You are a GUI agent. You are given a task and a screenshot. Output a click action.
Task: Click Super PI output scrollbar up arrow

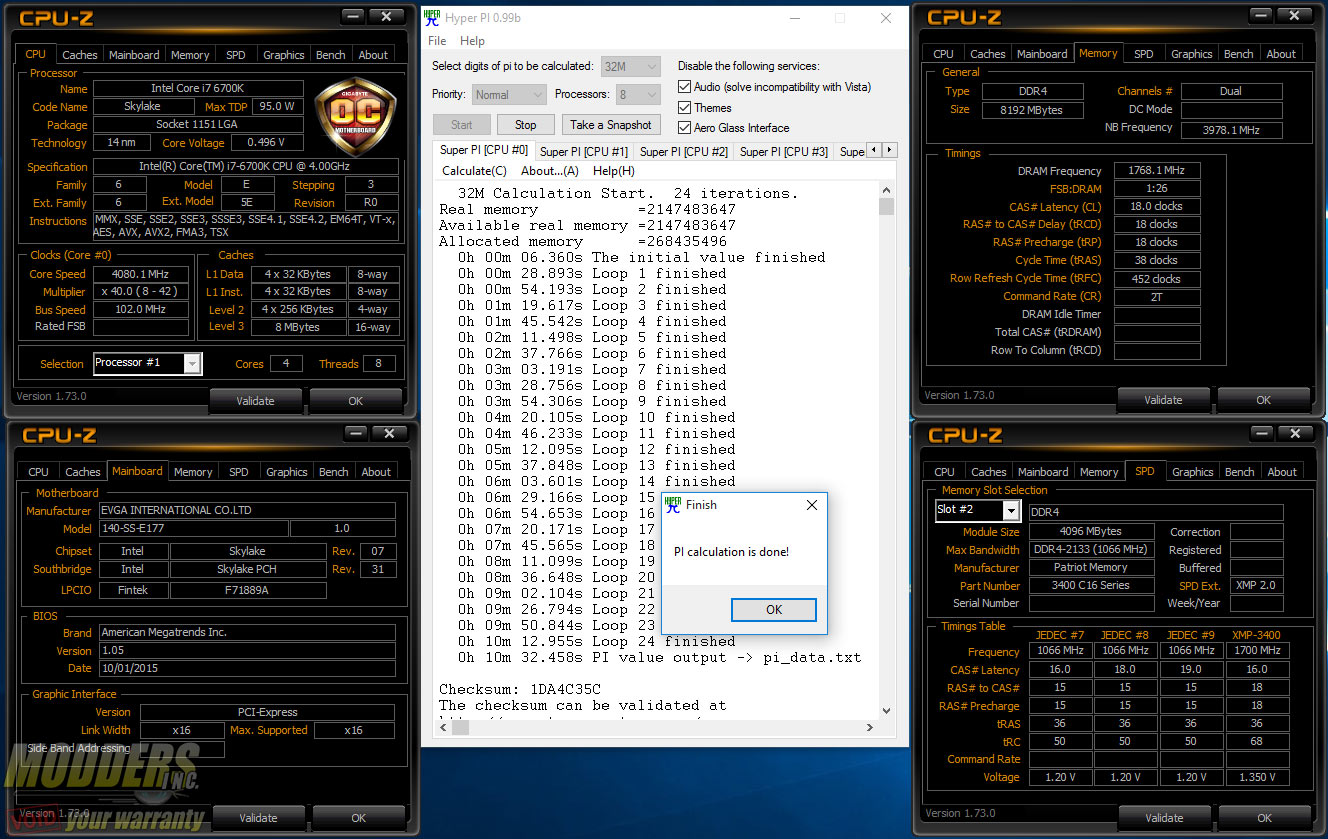click(x=886, y=190)
